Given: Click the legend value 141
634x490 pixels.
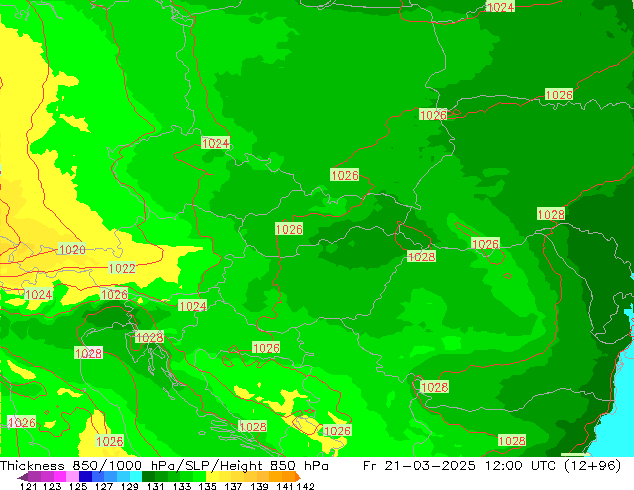Looking at the screenshot, I should tap(285, 486).
